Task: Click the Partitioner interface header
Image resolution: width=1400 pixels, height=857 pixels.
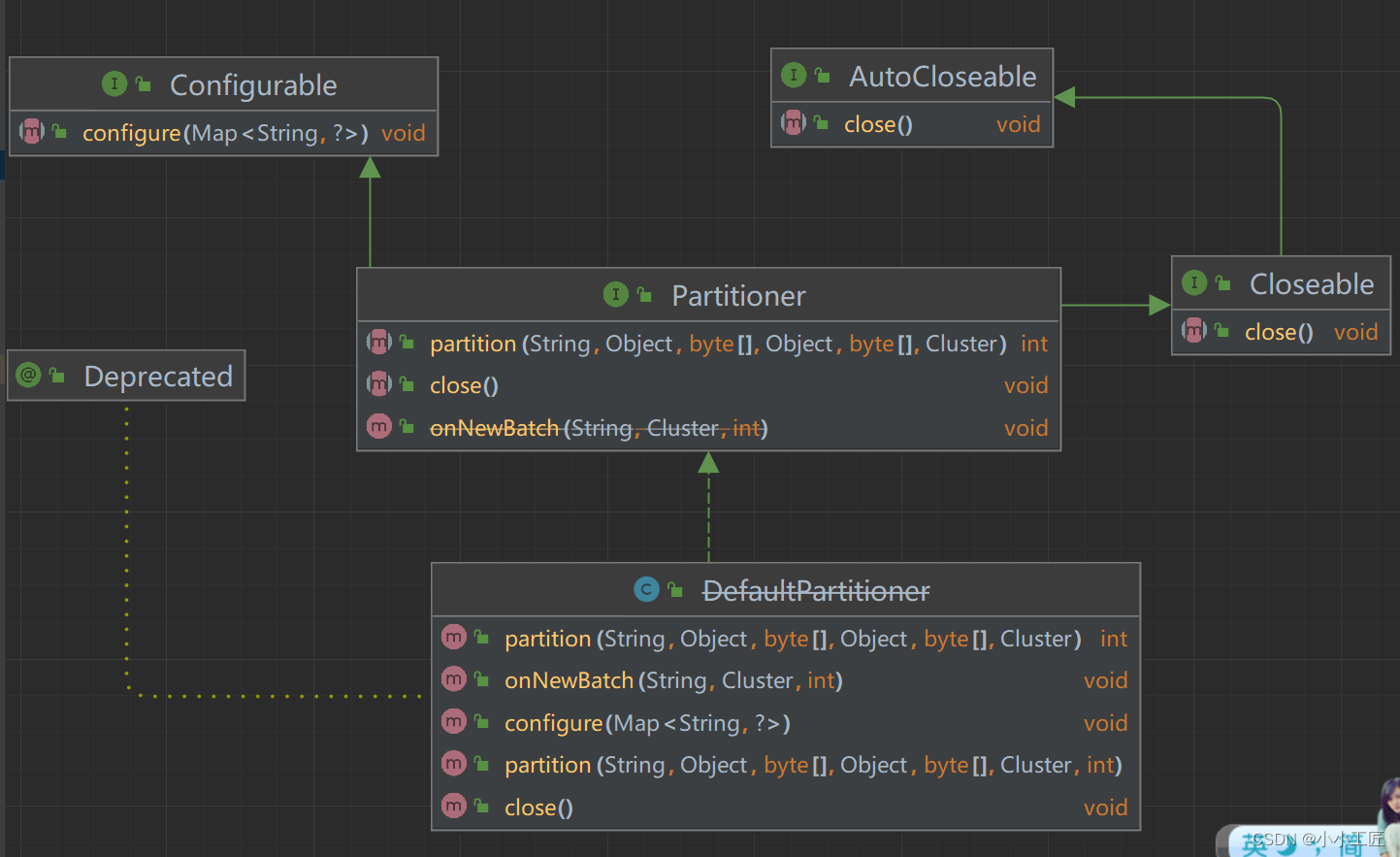Action: [x=738, y=296]
